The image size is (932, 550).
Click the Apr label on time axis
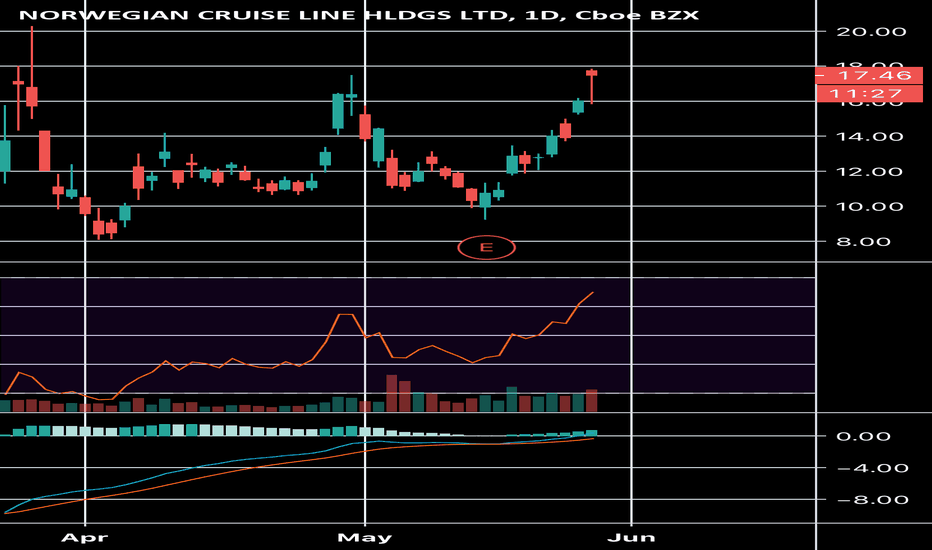[85, 538]
